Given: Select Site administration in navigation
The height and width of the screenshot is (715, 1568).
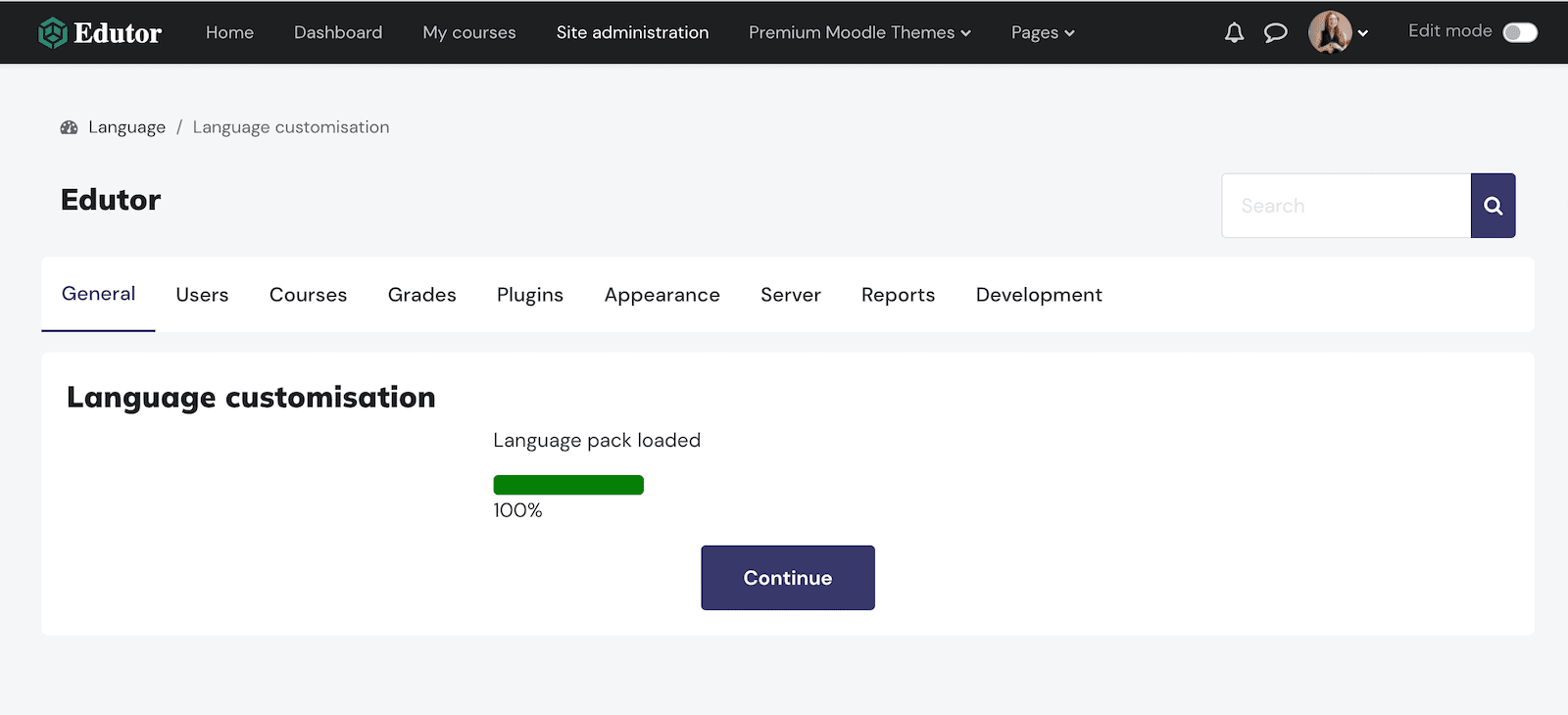Looking at the screenshot, I should [632, 32].
